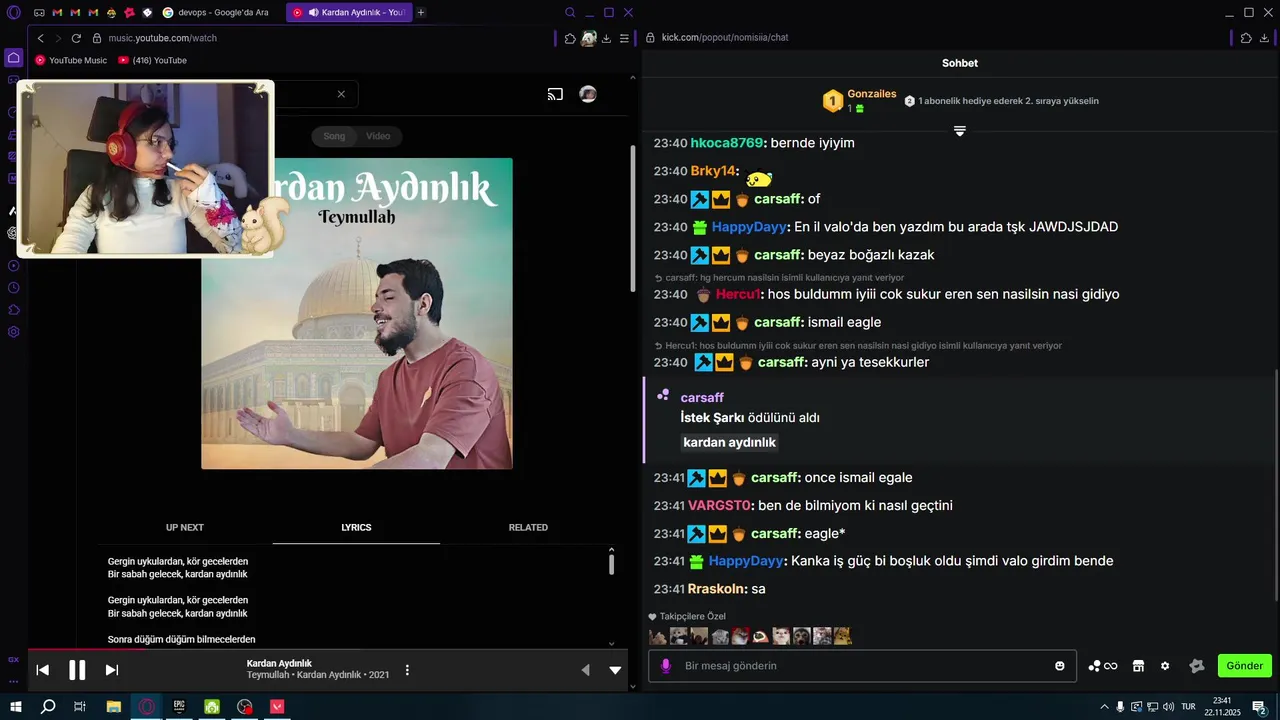Click the lyrics scroll down chevron
Image resolution: width=1280 pixels, height=720 pixels.
[x=611, y=643]
